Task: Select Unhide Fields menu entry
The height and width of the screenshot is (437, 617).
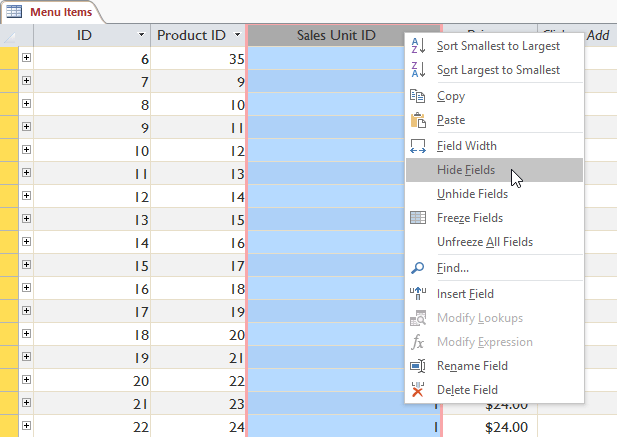Action: [x=472, y=194]
